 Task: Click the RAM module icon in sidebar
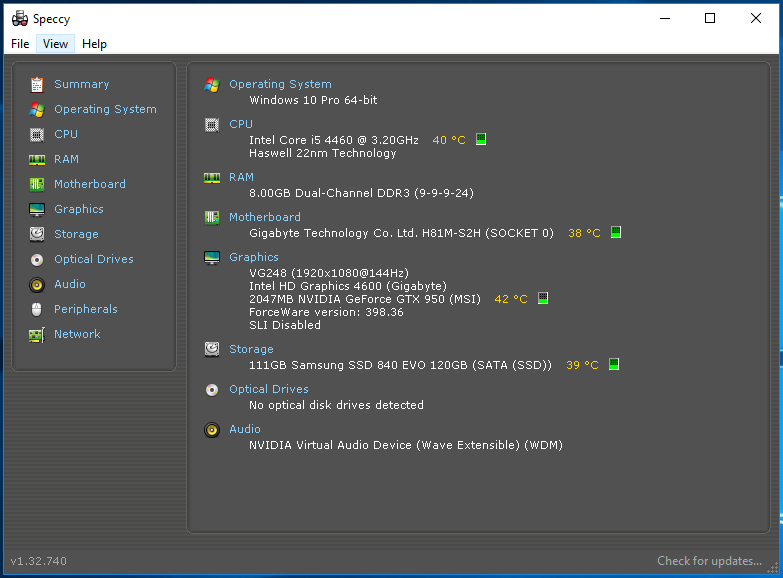[x=37, y=160]
